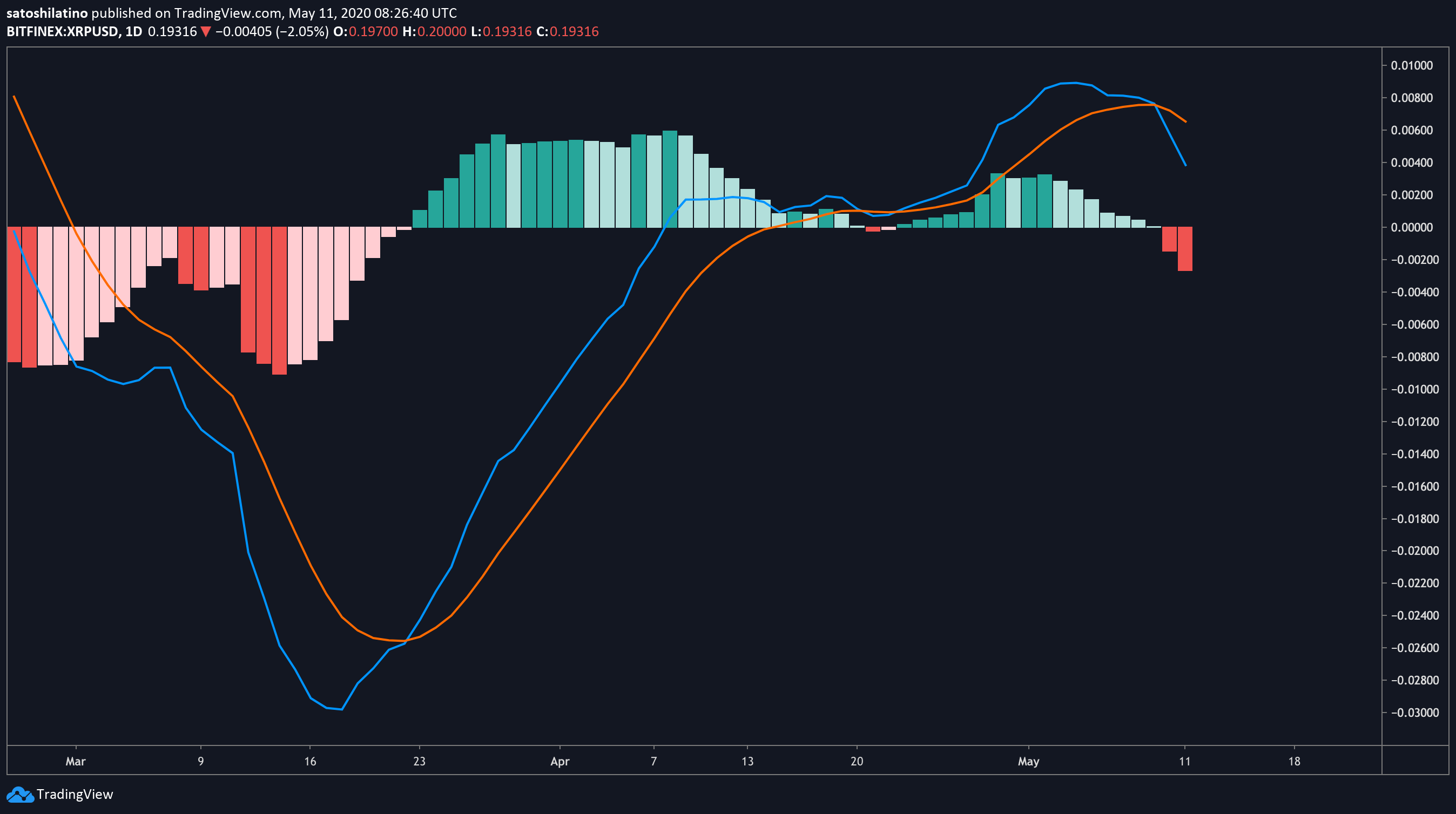Screen dimensions: 1456x814
Task: Click the 18 date label on time axis
Action: (1295, 762)
